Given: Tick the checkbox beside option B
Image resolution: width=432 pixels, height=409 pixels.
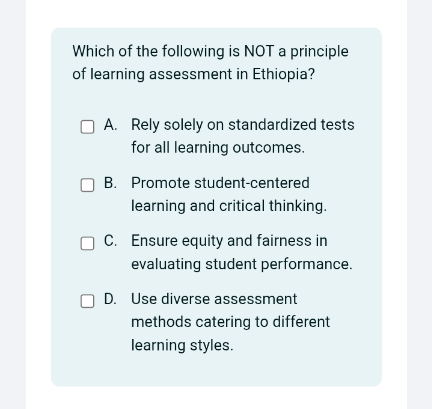Looking at the screenshot, I should tap(87, 185).
